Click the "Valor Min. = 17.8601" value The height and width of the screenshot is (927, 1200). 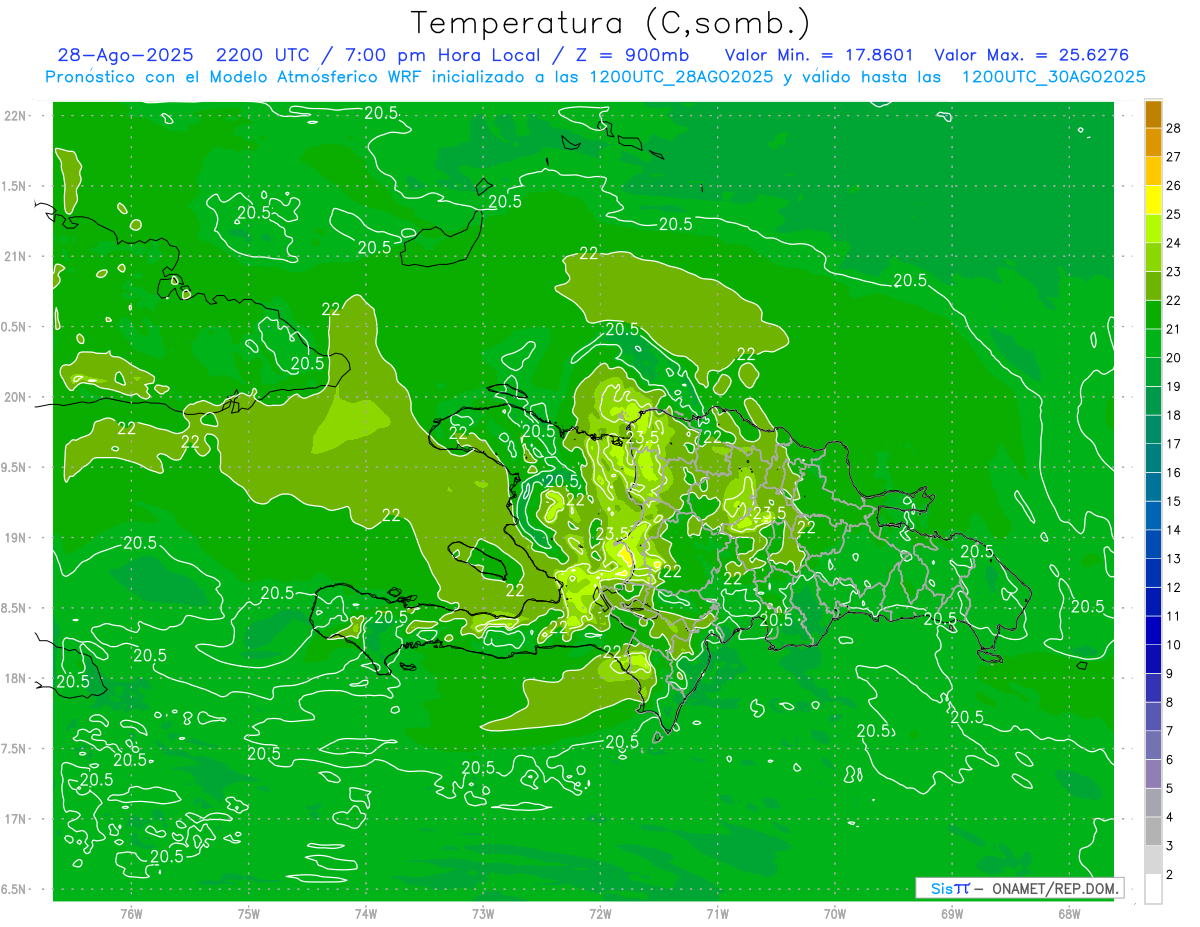(819, 55)
